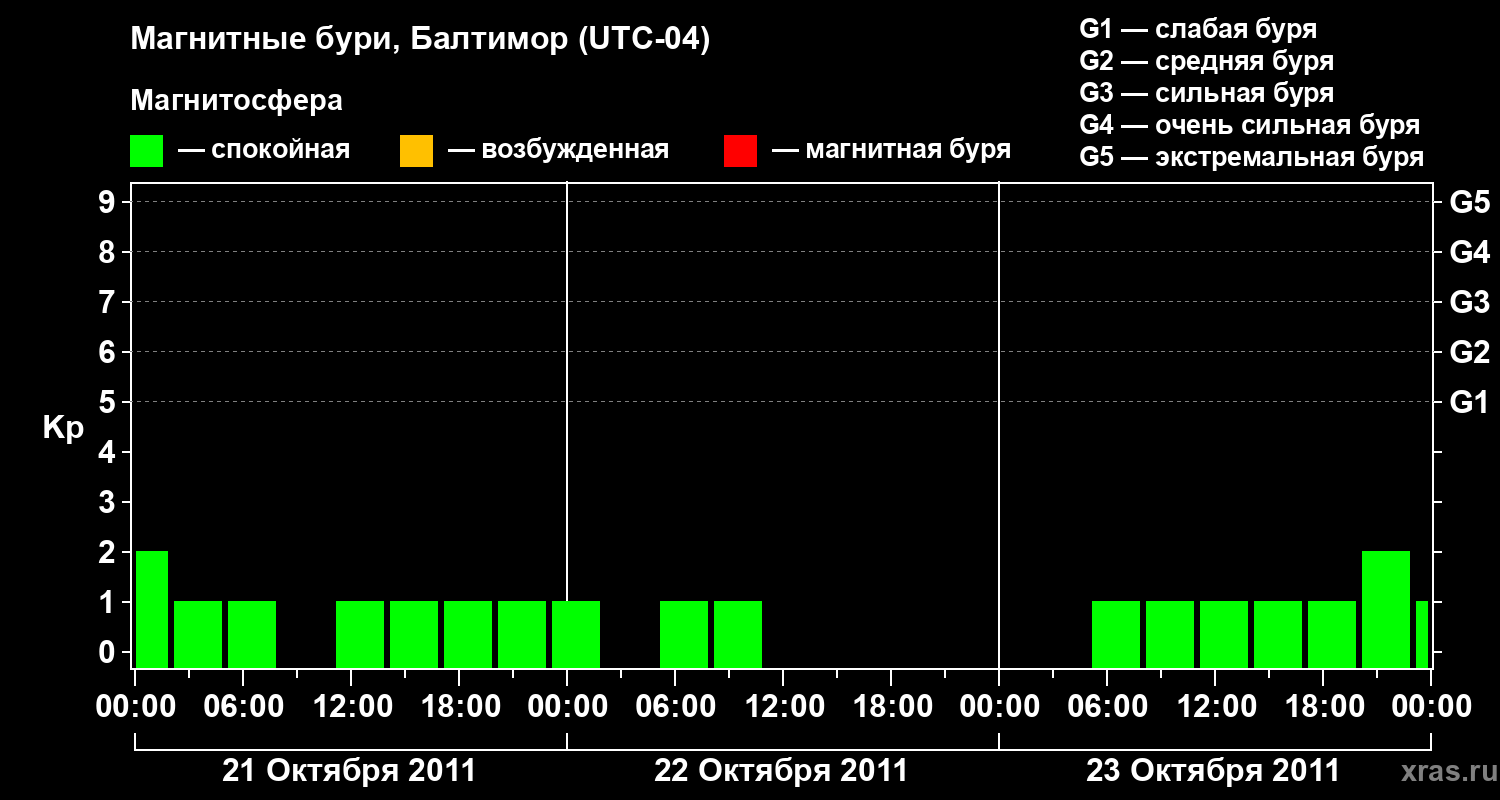Click the 12:00 tick label under 21 Октября
Image resolution: width=1500 pixels, height=800 pixels.
[351, 707]
